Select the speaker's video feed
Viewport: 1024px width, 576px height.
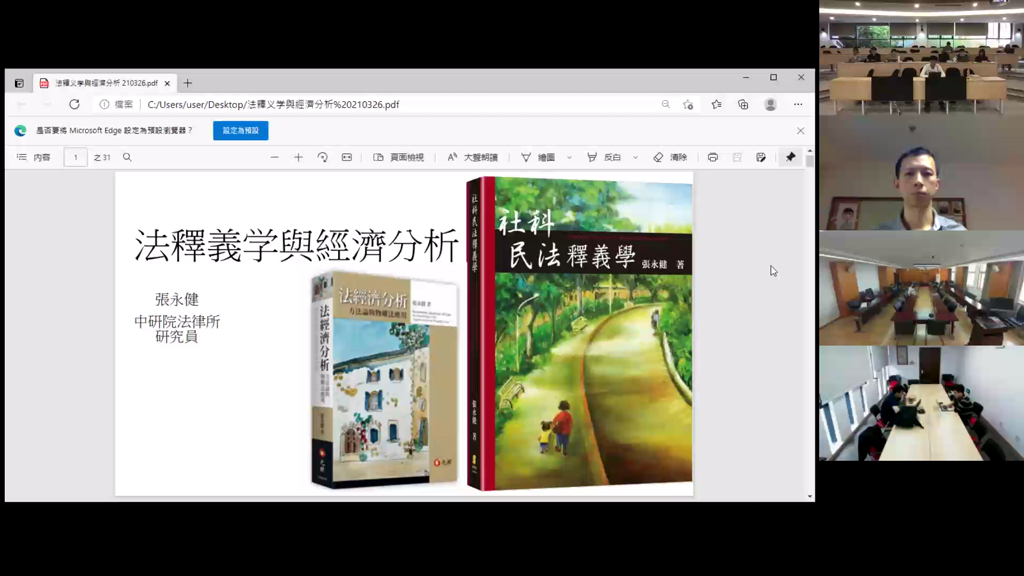tap(921, 173)
